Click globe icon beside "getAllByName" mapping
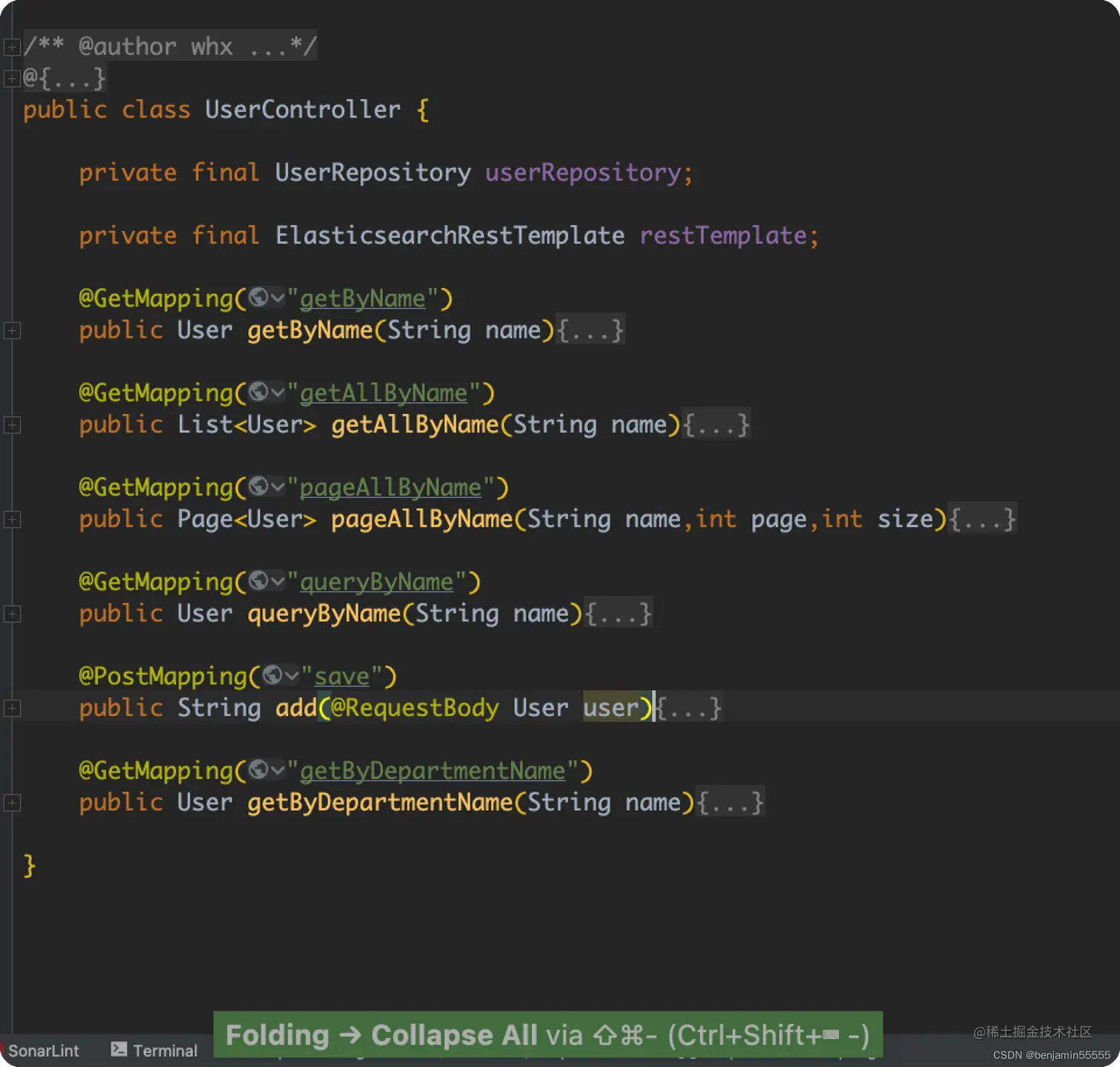This screenshot has height=1067, width=1120. click(259, 392)
